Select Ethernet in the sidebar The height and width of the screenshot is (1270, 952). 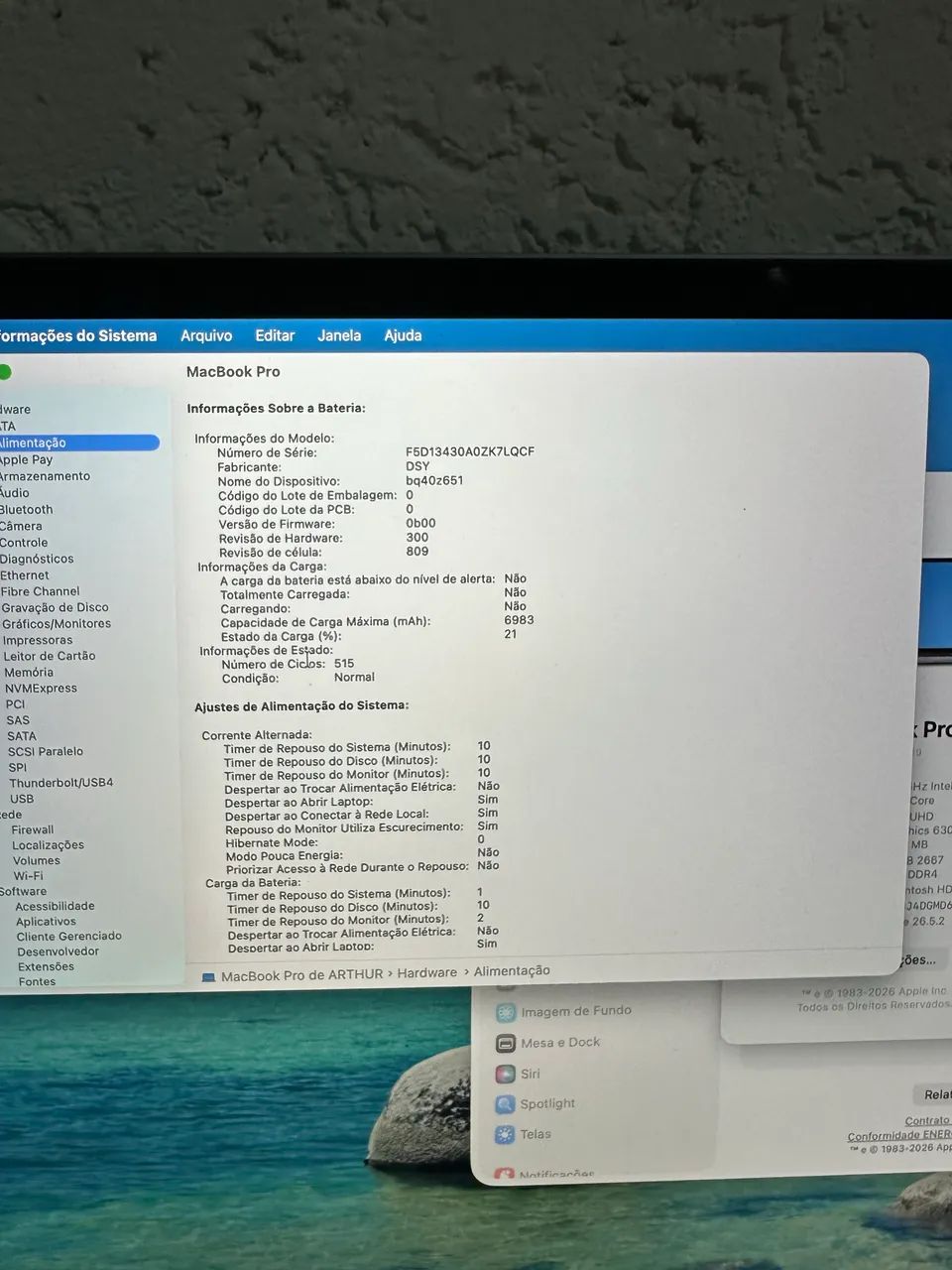tap(25, 575)
